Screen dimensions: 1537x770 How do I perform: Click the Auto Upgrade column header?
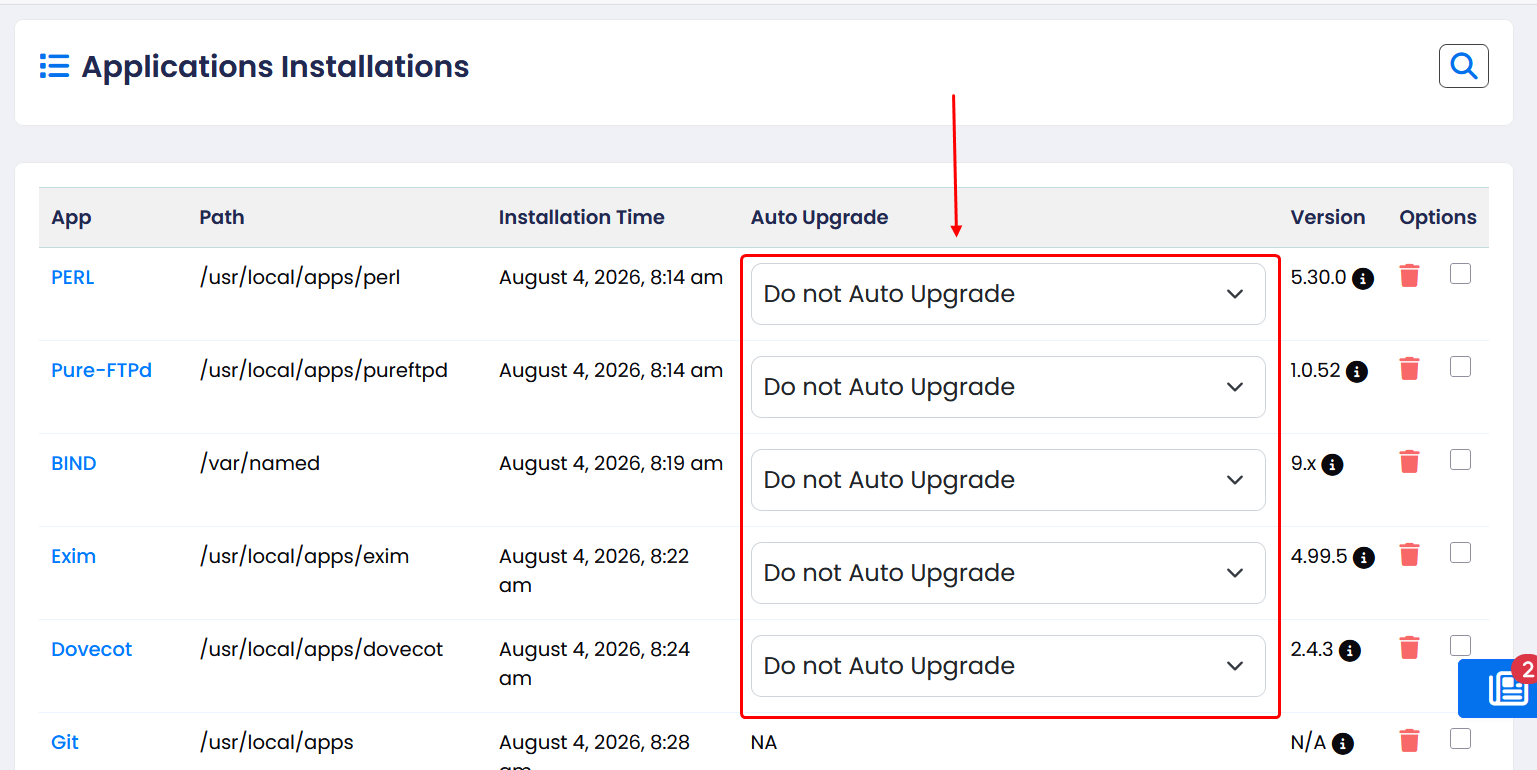tap(819, 217)
